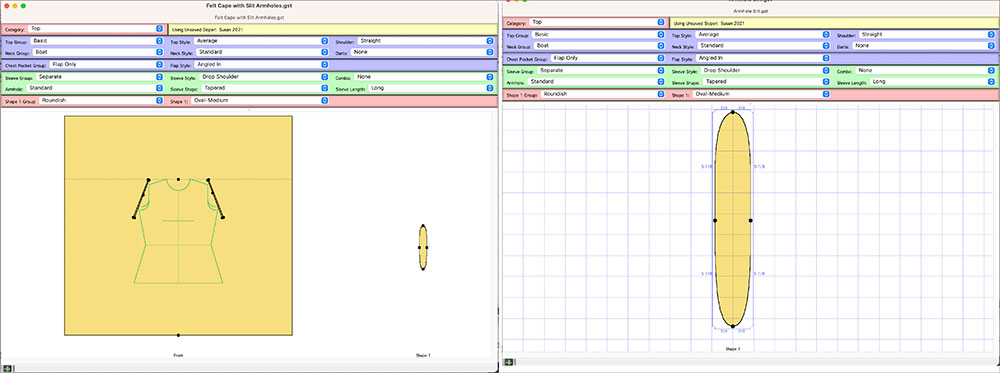Click the green icon at left window's bottom-left
The height and width of the screenshot is (373, 1000).
[x=8, y=369]
